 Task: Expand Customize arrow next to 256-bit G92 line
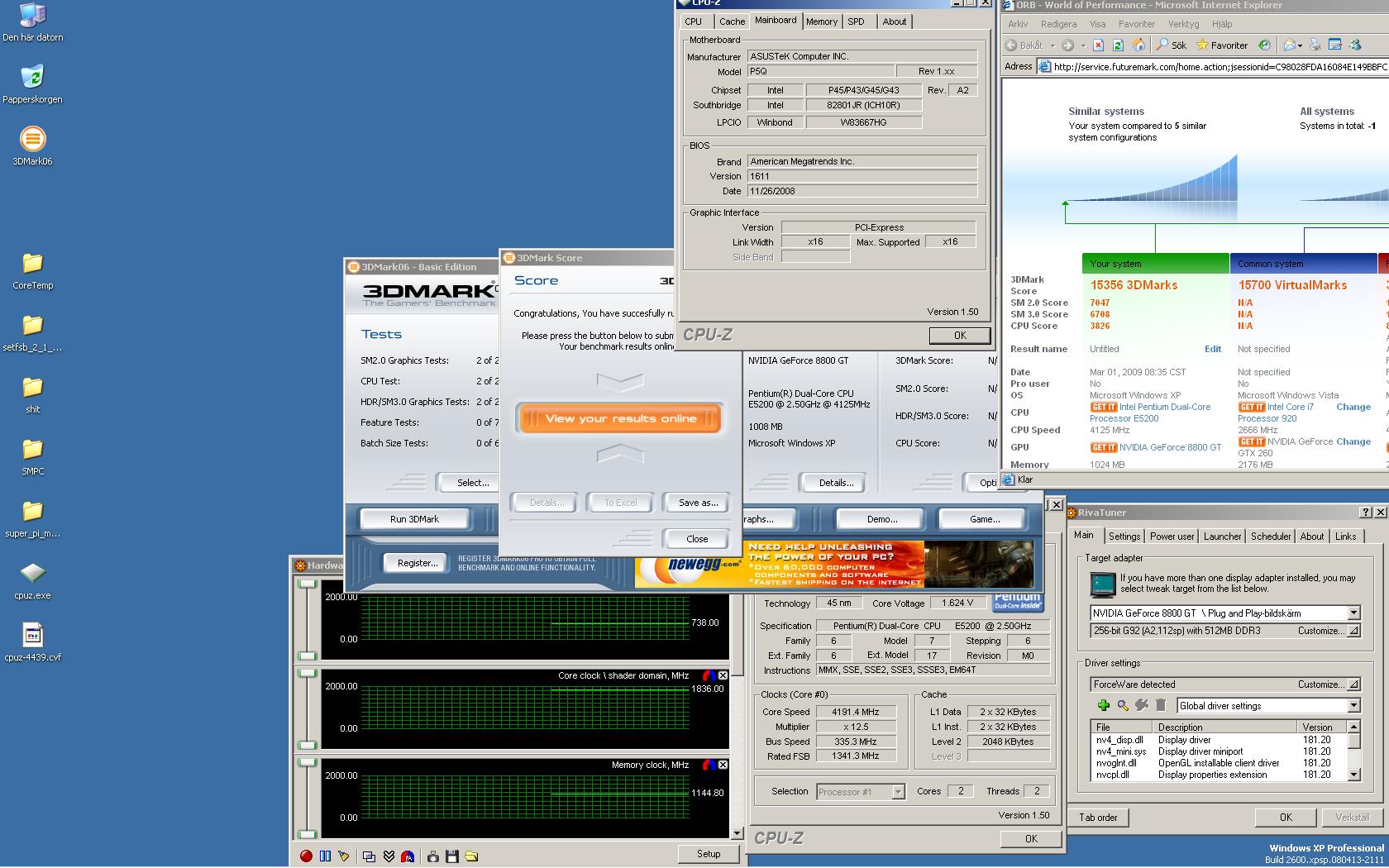pyautogui.click(x=1353, y=631)
